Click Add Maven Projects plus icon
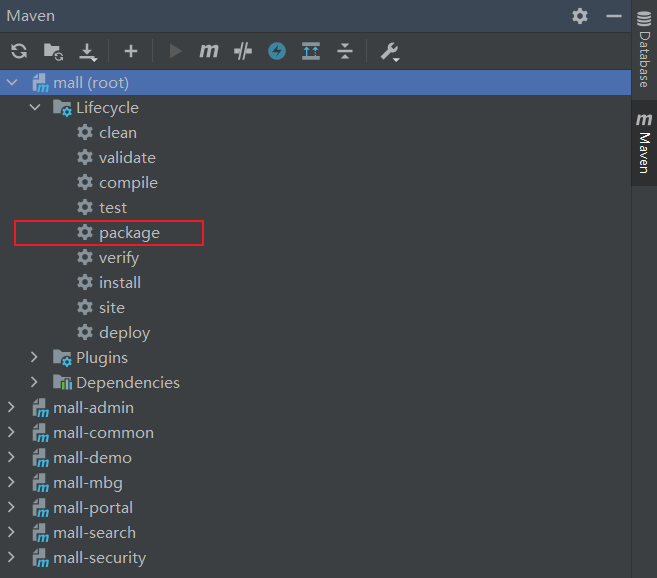 tap(131, 51)
